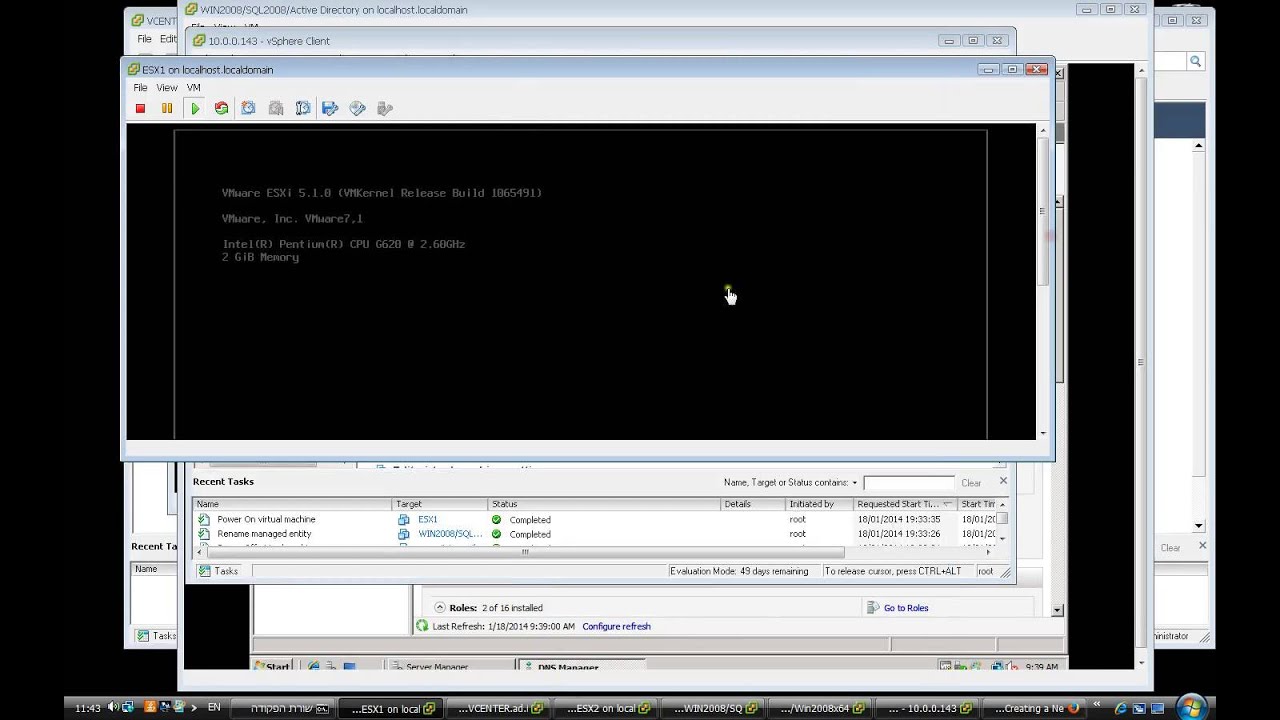Click the WIN2008/SQL target link in Recent Tasks
The image size is (1280, 720).
(x=450, y=534)
